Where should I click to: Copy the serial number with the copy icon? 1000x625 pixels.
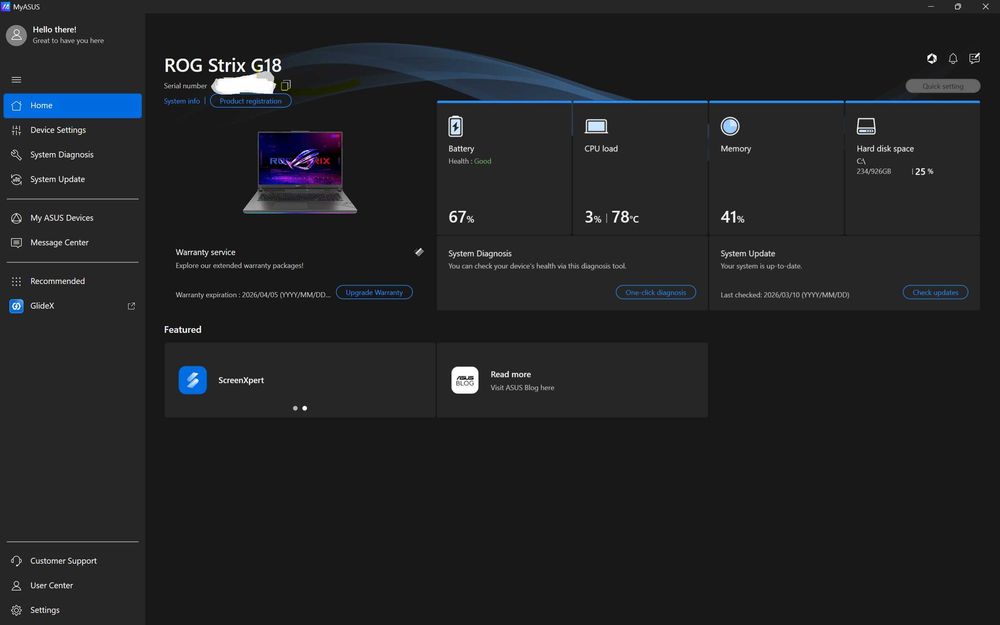[x=286, y=85]
